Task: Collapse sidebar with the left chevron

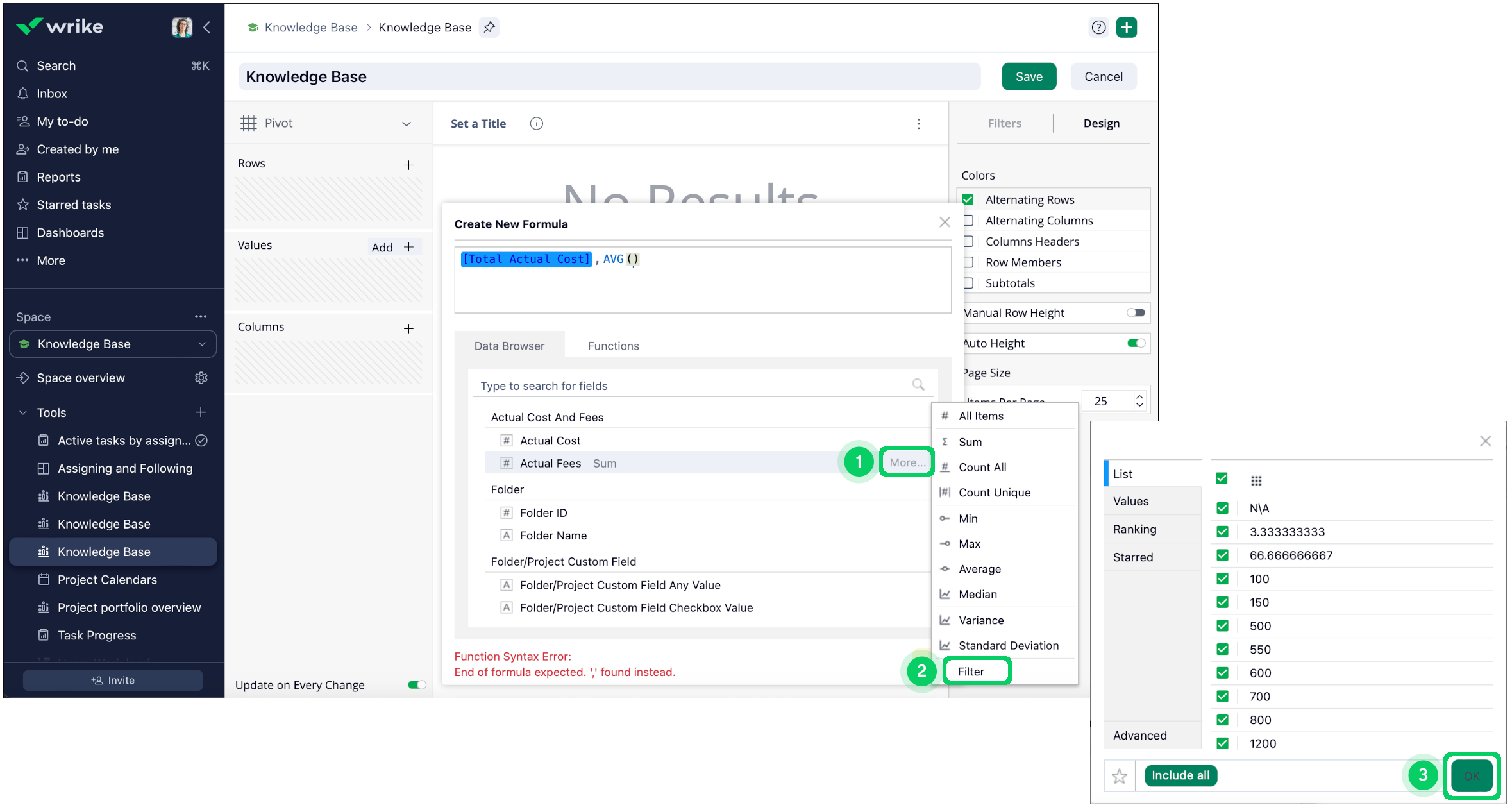Action: point(207,27)
